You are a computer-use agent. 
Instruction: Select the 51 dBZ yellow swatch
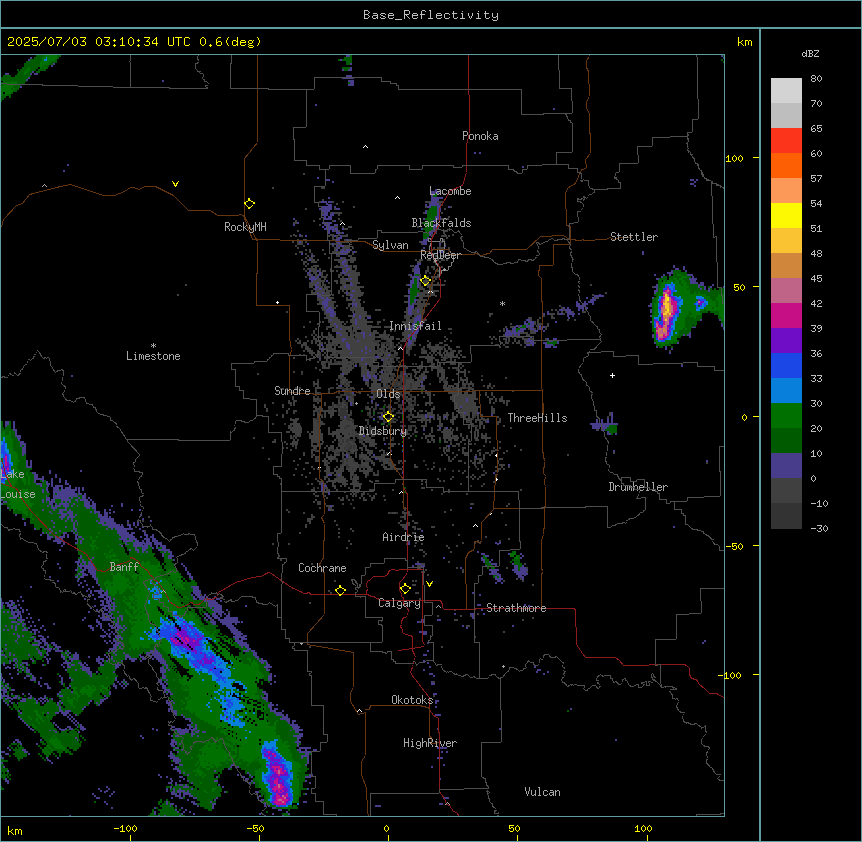786,215
